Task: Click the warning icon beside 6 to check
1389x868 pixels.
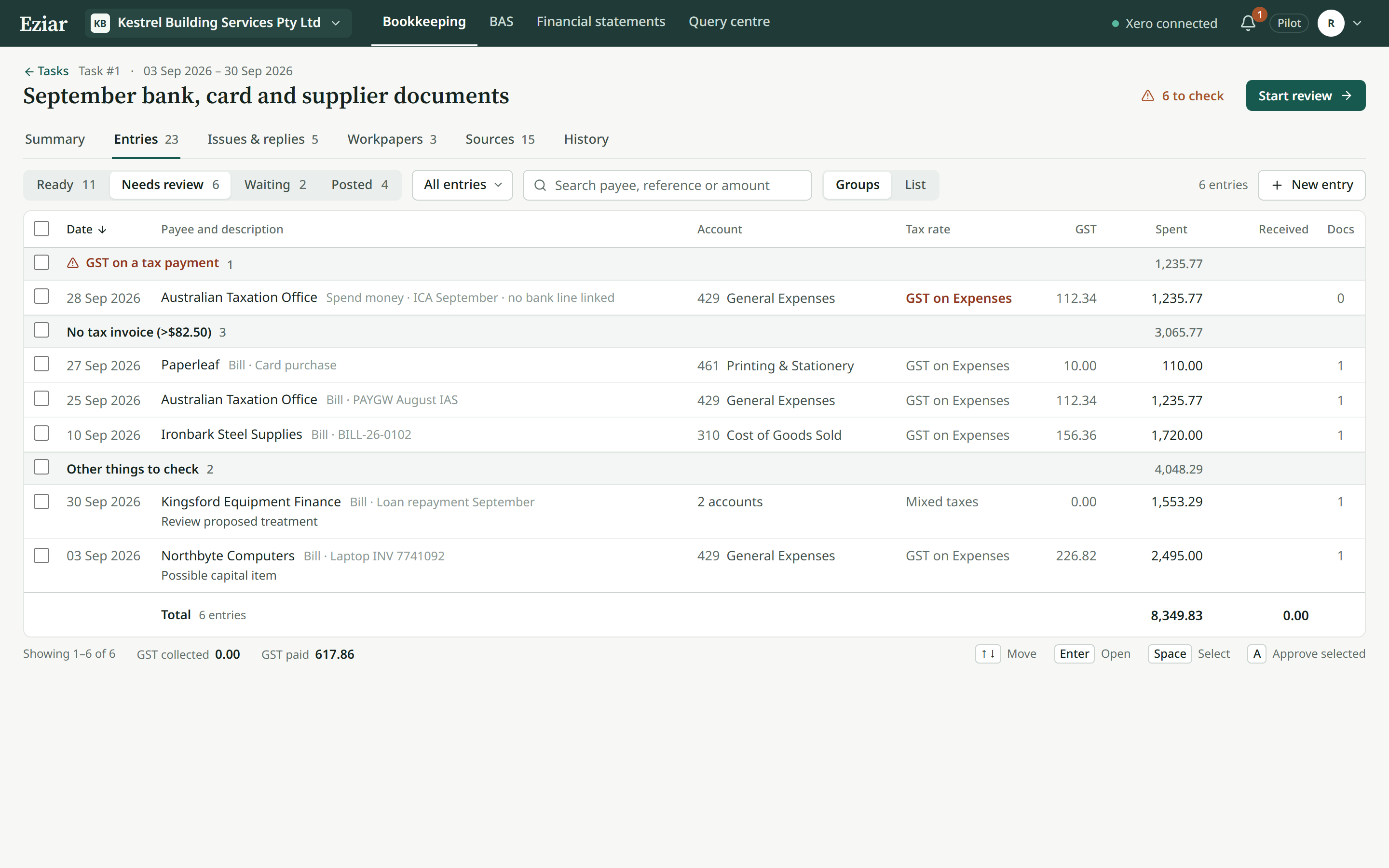Action: click(1148, 96)
